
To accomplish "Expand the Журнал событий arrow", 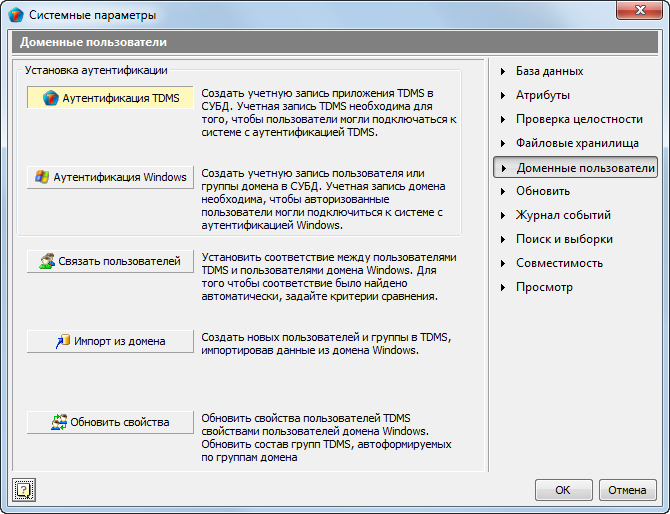I will pos(503,215).
